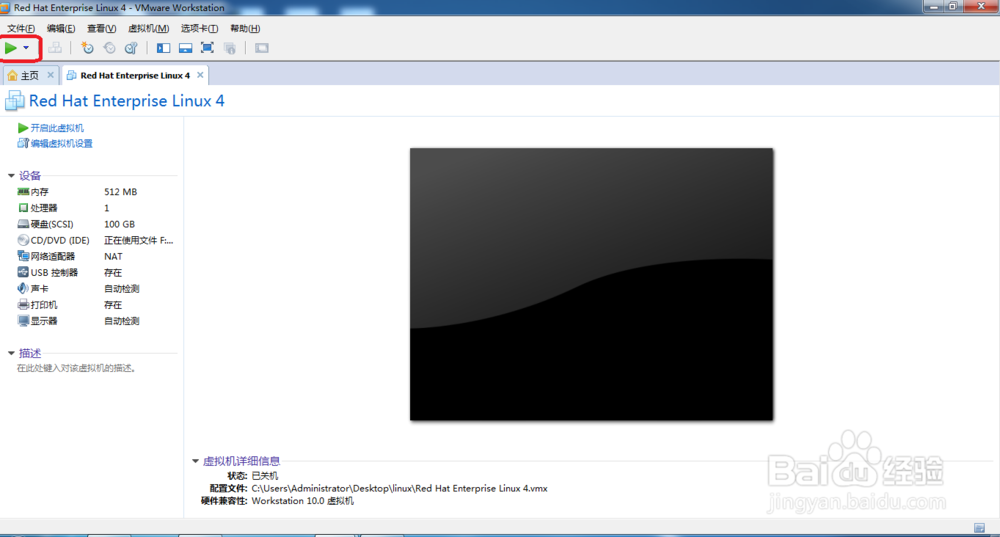Open the 选项卡(T) menu
This screenshot has width=1000, height=537.
coord(199,28)
